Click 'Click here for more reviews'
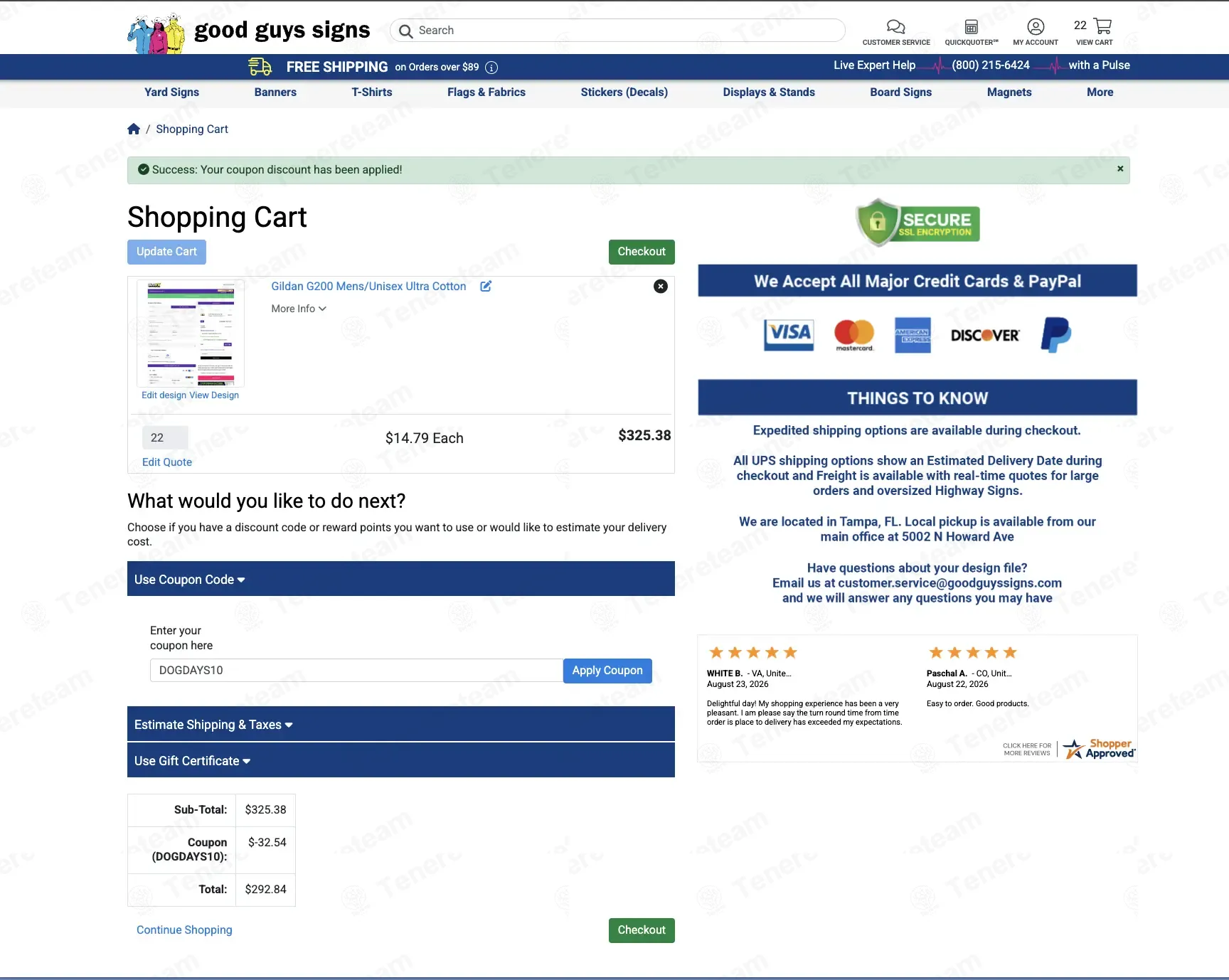 pos(1027,750)
